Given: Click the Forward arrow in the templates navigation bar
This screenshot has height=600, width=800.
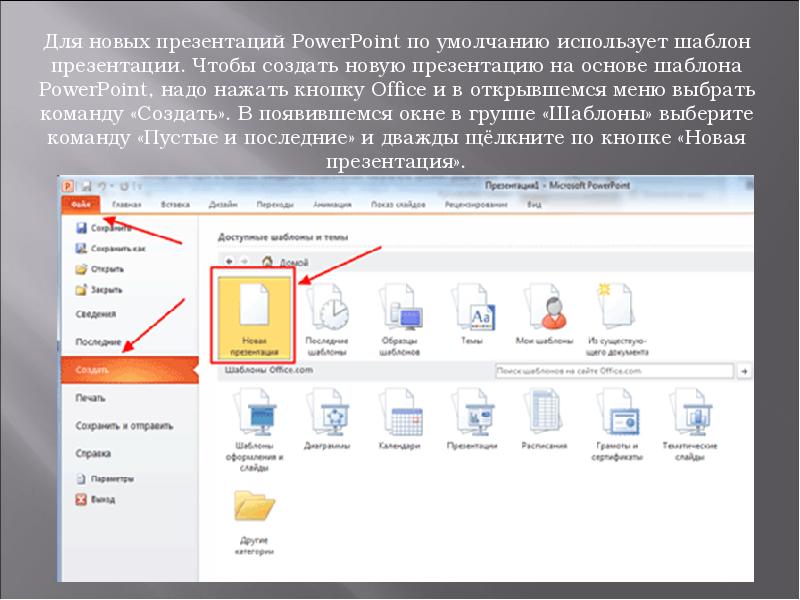Looking at the screenshot, I should coord(245,261).
